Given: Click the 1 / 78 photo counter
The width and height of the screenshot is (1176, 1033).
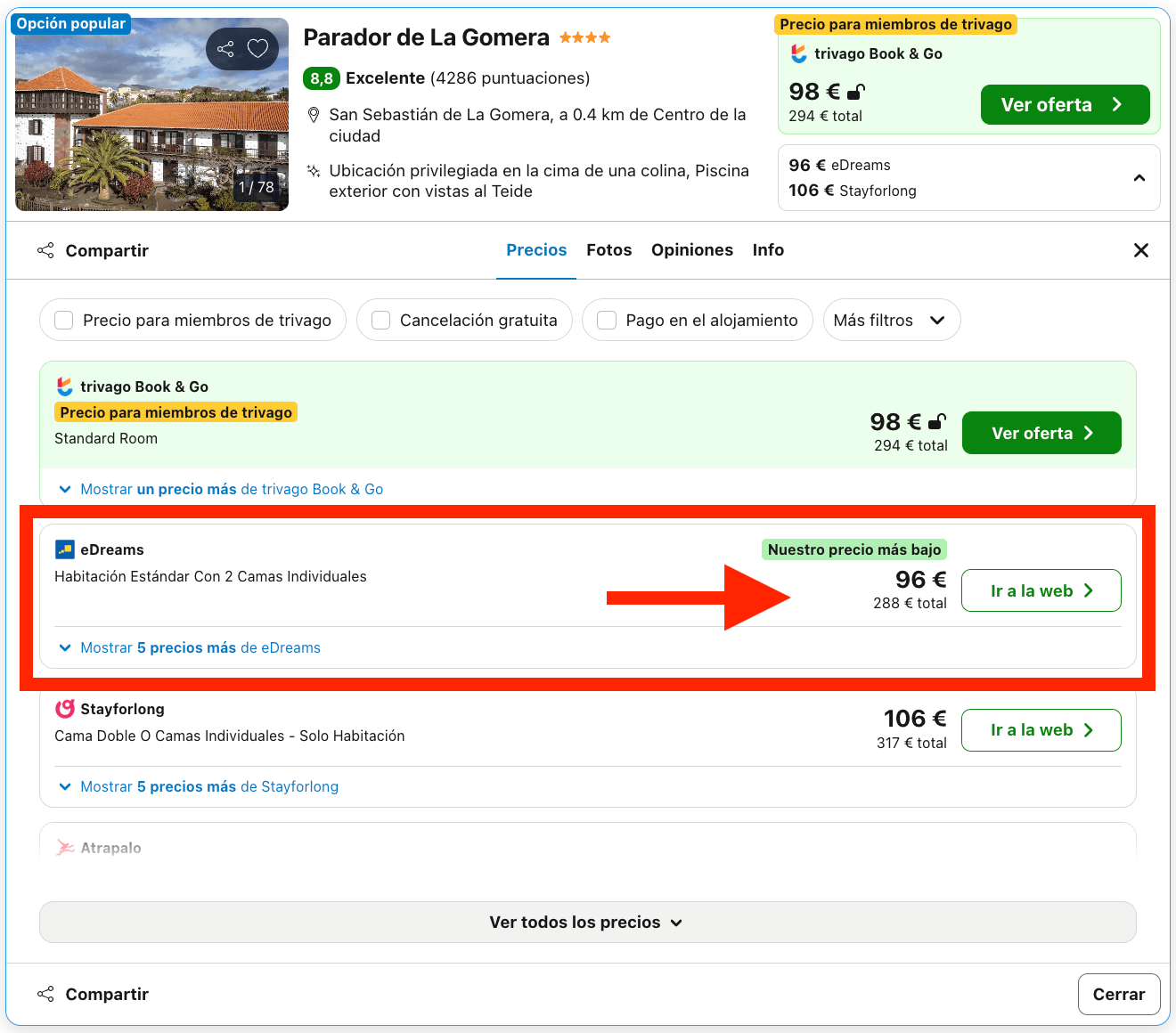Looking at the screenshot, I should 257,187.
